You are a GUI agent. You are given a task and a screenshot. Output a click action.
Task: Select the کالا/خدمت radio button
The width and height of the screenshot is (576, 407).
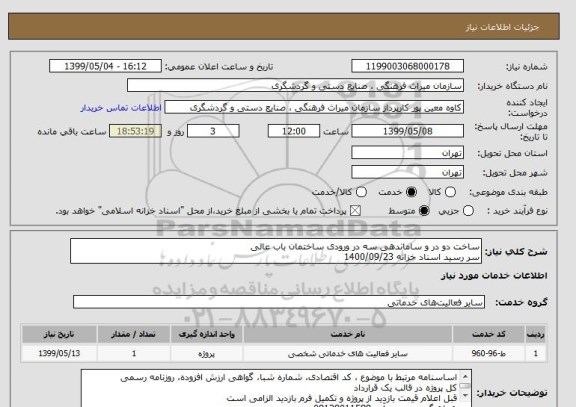(361, 192)
